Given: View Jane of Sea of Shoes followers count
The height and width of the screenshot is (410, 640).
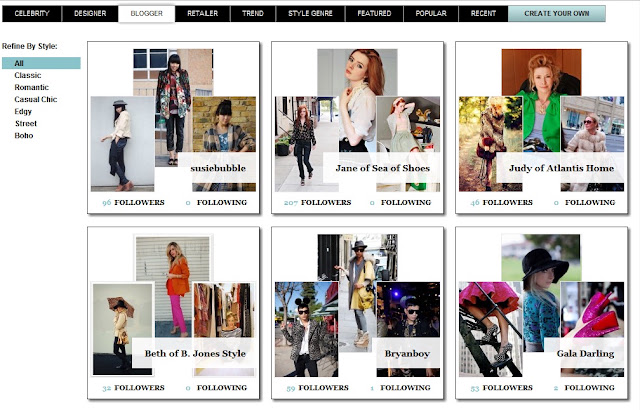Looking at the screenshot, I should coord(318,202).
